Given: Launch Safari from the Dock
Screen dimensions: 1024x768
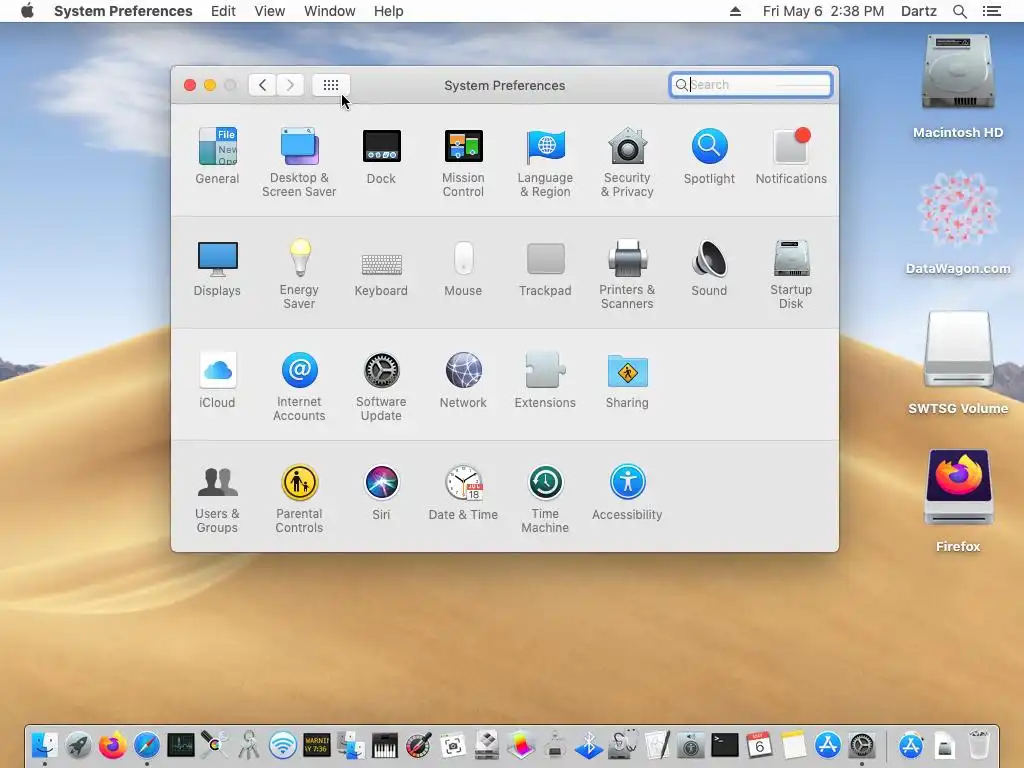Looking at the screenshot, I should 147,744.
